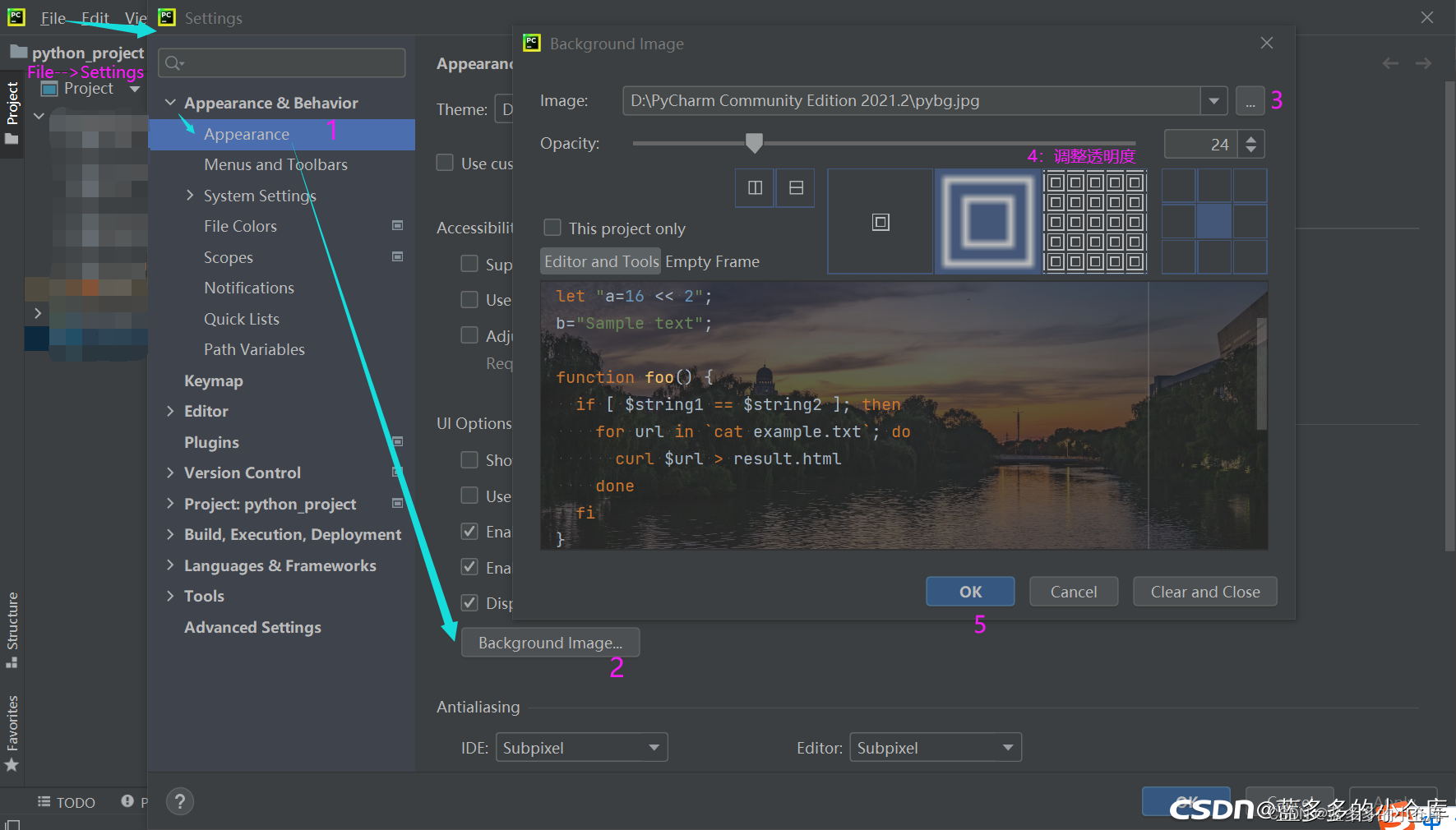1456x830 pixels.
Task: Open the TODO tool window
Action: tap(67, 802)
